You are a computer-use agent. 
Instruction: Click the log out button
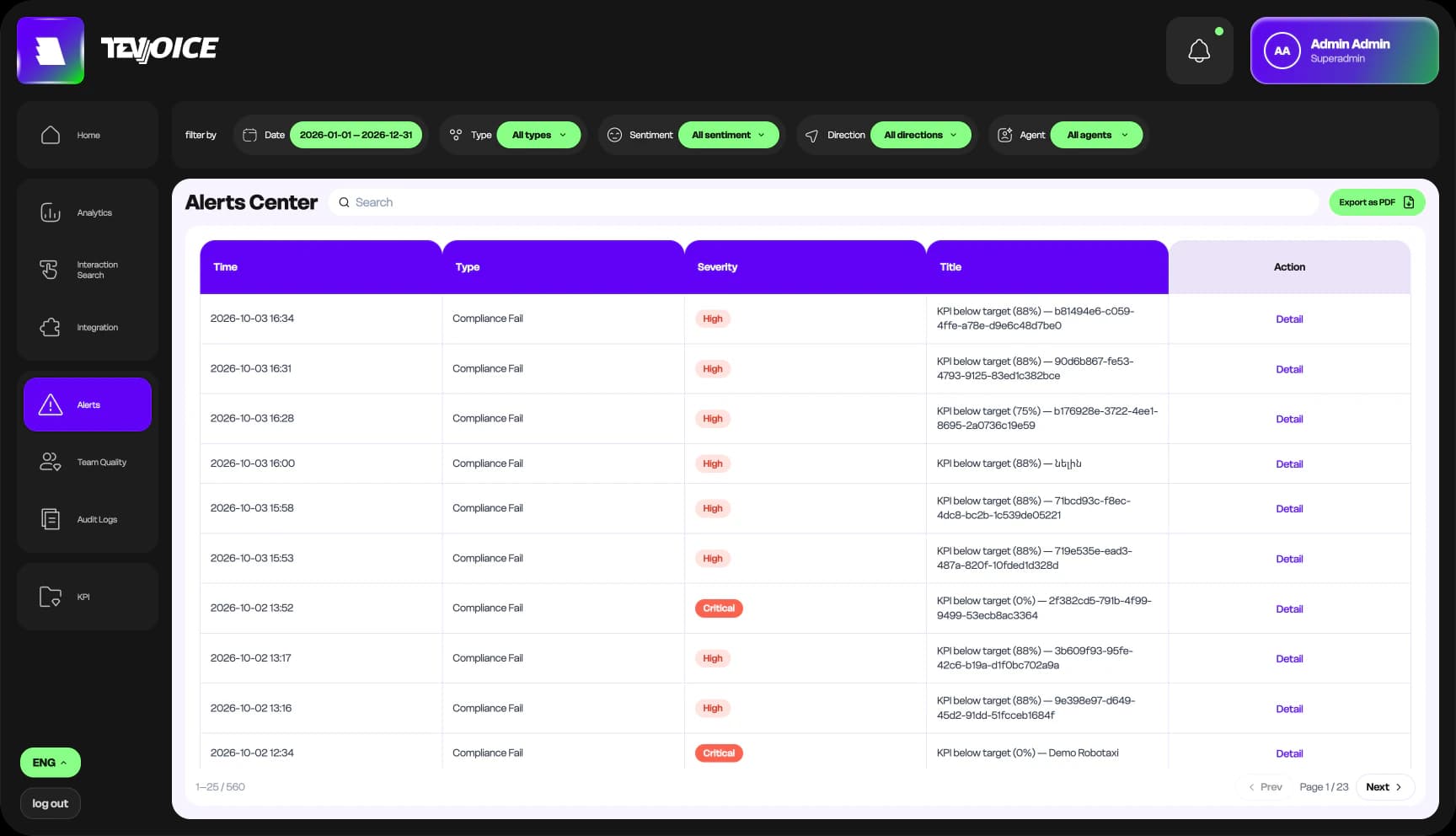point(51,804)
